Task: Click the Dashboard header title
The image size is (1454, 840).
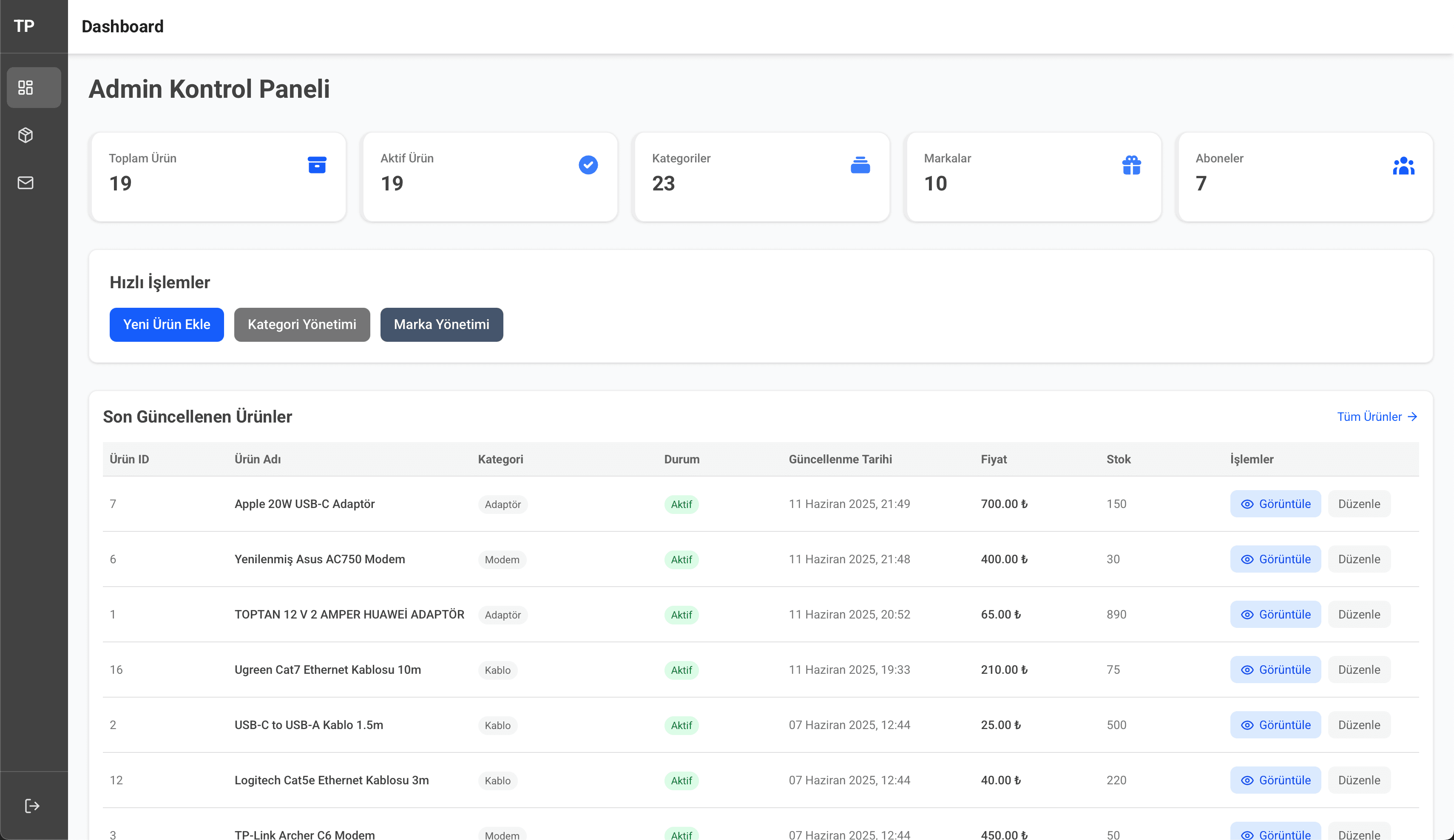Action: [122, 26]
